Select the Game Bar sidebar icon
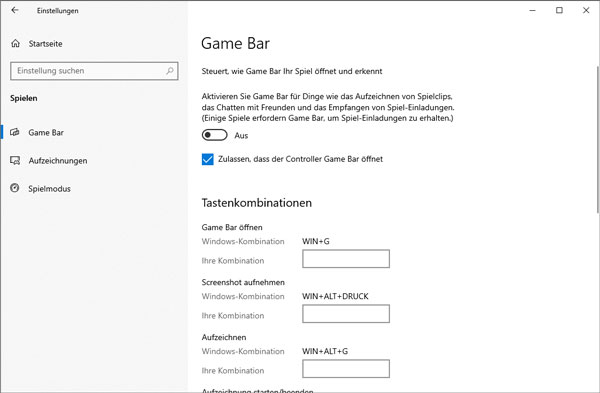The height and width of the screenshot is (393, 600). 15,132
